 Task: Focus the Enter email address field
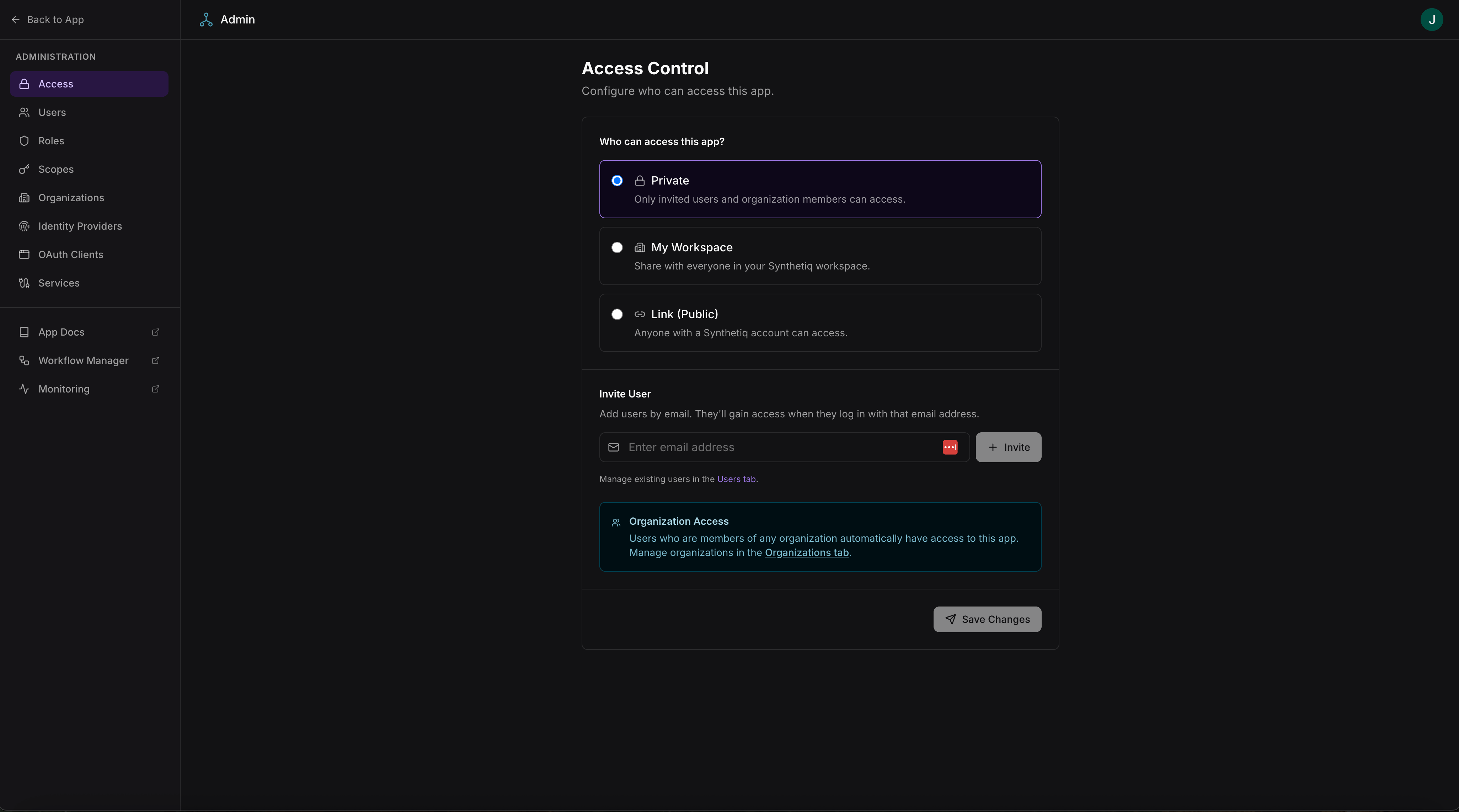point(785,447)
